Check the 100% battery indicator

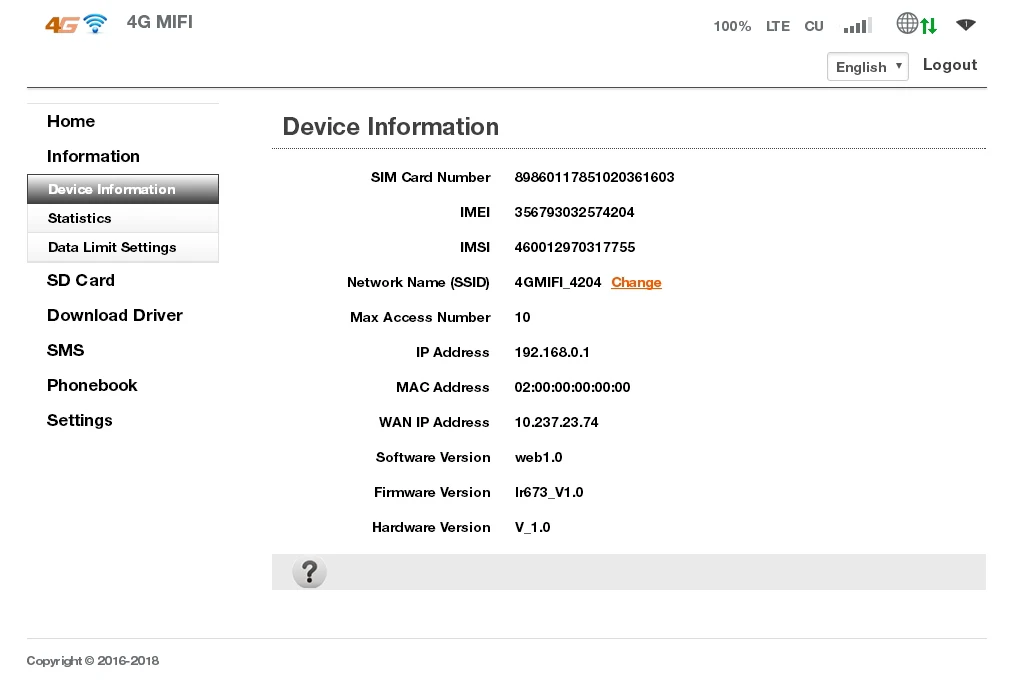[732, 26]
